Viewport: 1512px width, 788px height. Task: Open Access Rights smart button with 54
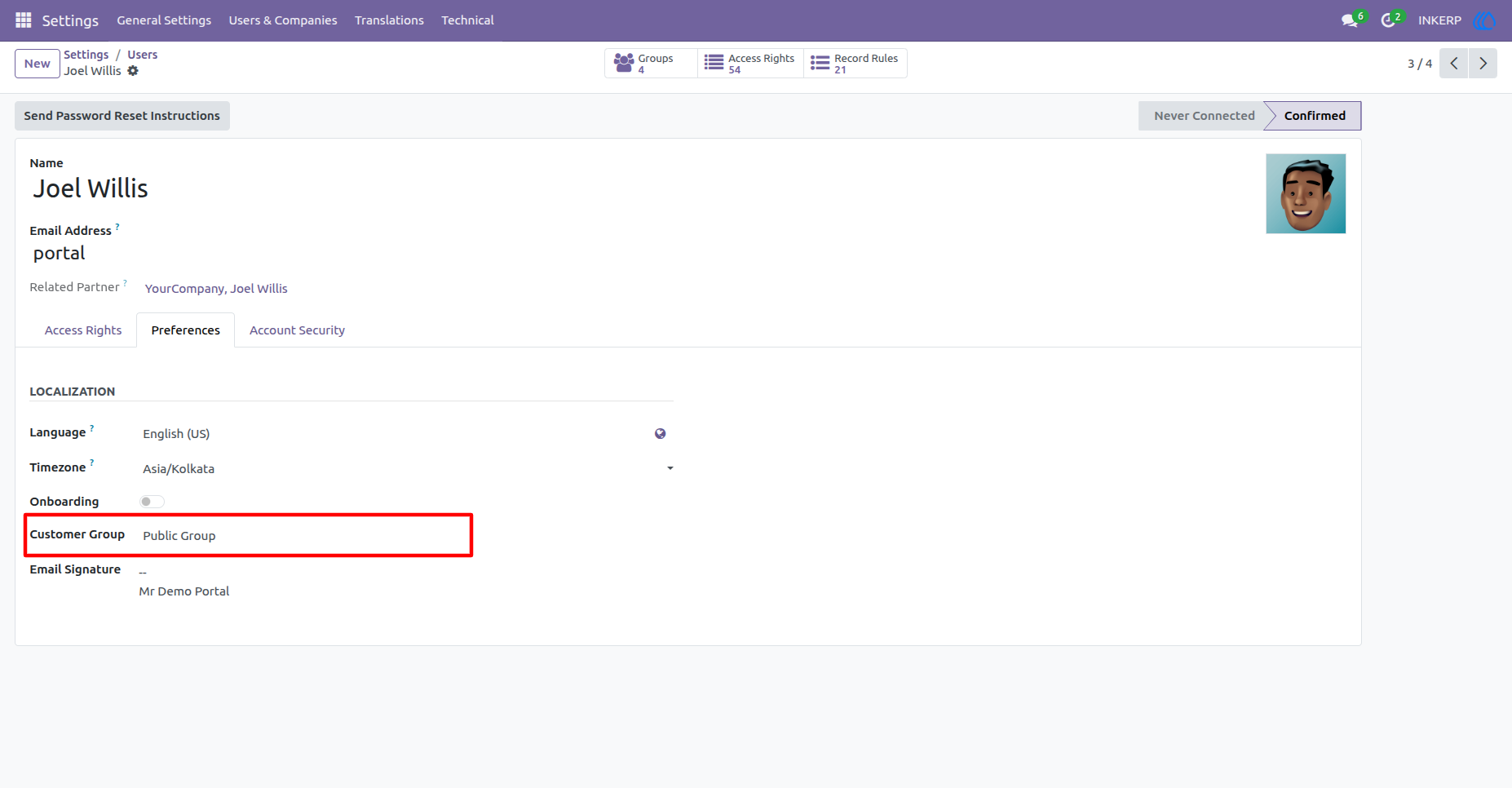[x=750, y=64]
